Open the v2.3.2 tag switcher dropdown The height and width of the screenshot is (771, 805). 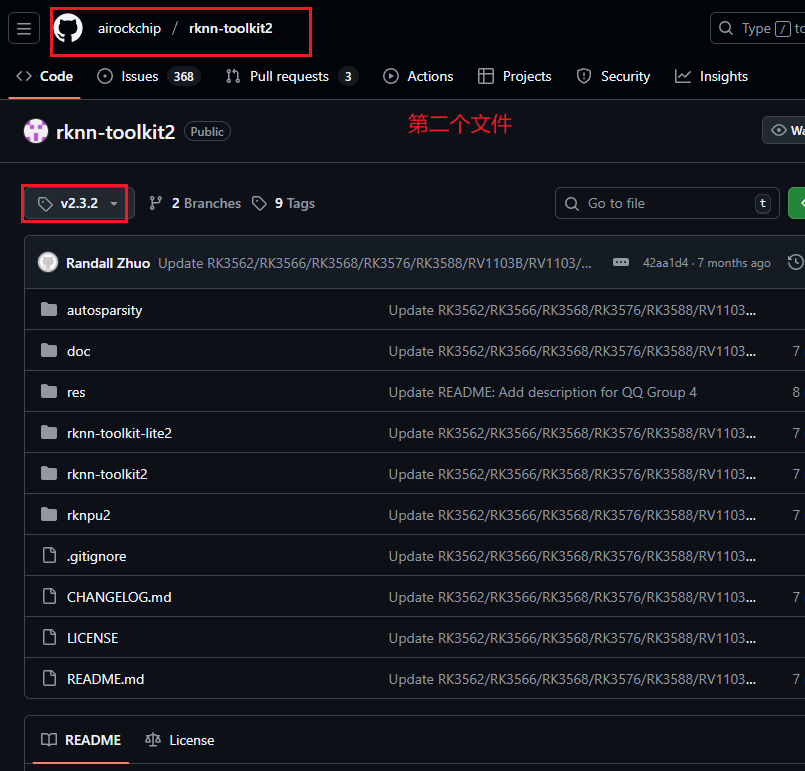click(79, 203)
